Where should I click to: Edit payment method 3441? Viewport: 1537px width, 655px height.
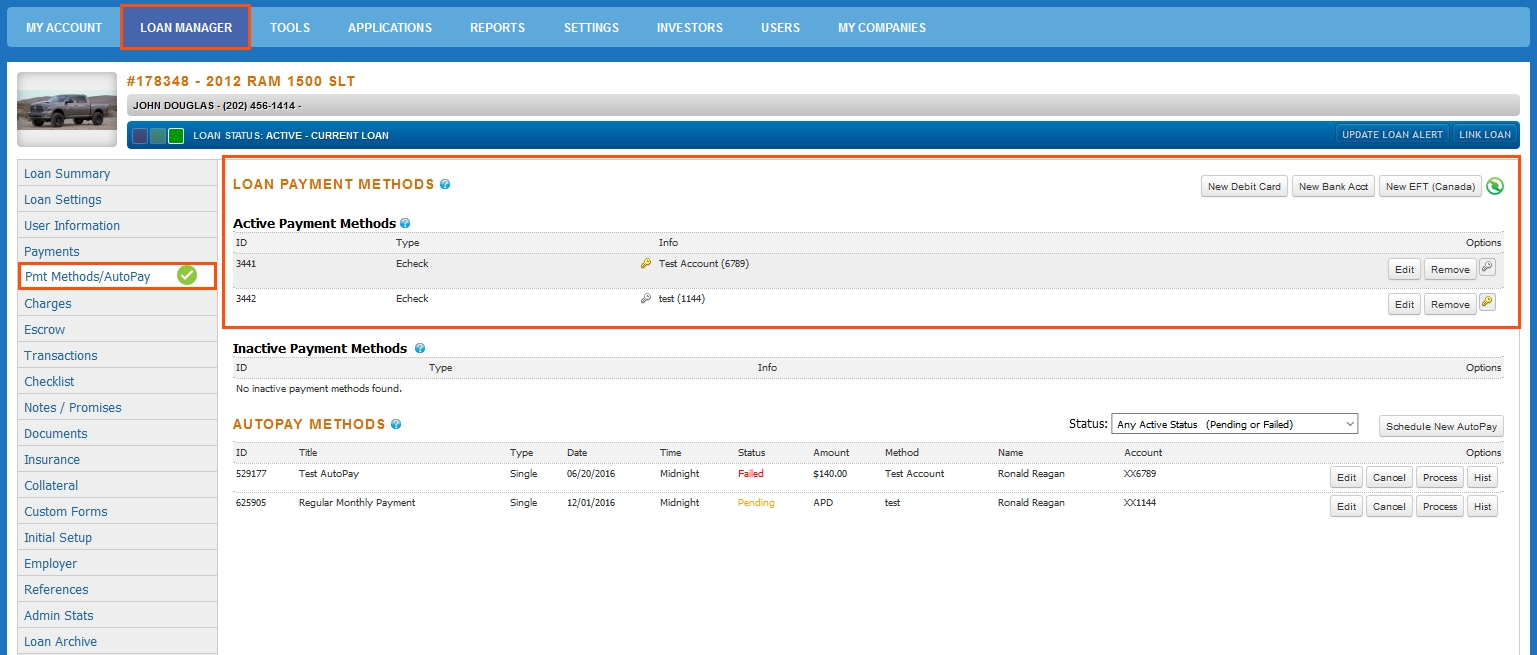(1405, 269)
